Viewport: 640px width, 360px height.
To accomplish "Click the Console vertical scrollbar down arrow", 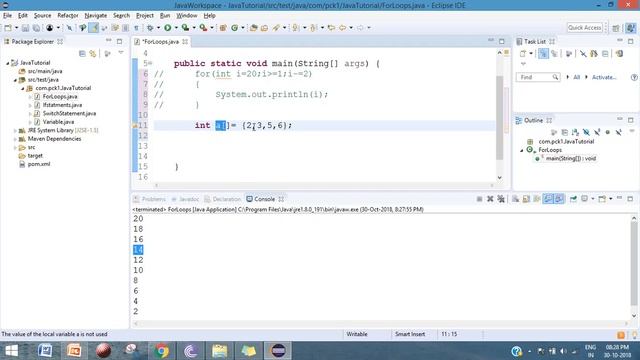I will point(634,316).
